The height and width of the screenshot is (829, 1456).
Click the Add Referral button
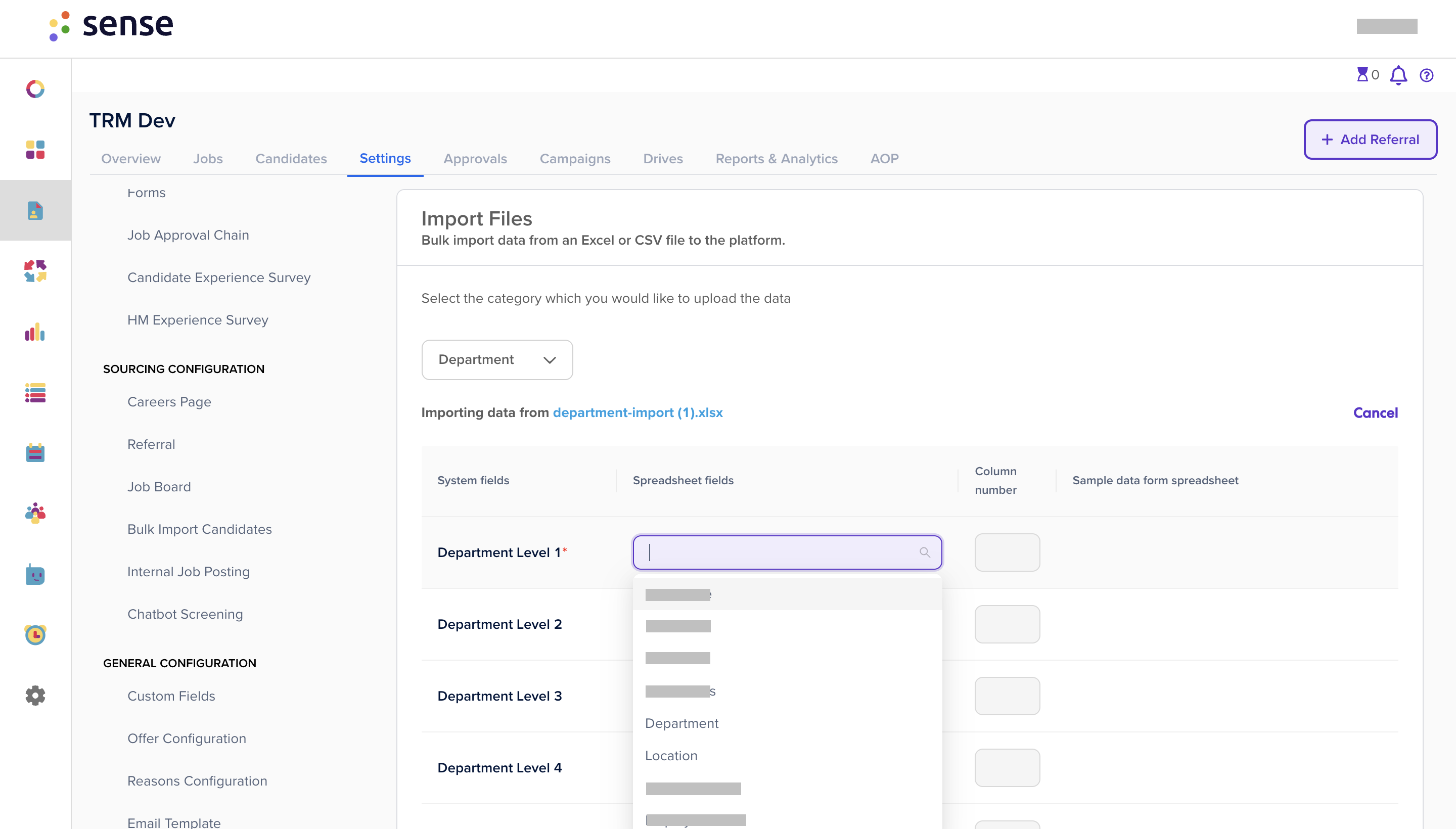tap(1370, 140)
